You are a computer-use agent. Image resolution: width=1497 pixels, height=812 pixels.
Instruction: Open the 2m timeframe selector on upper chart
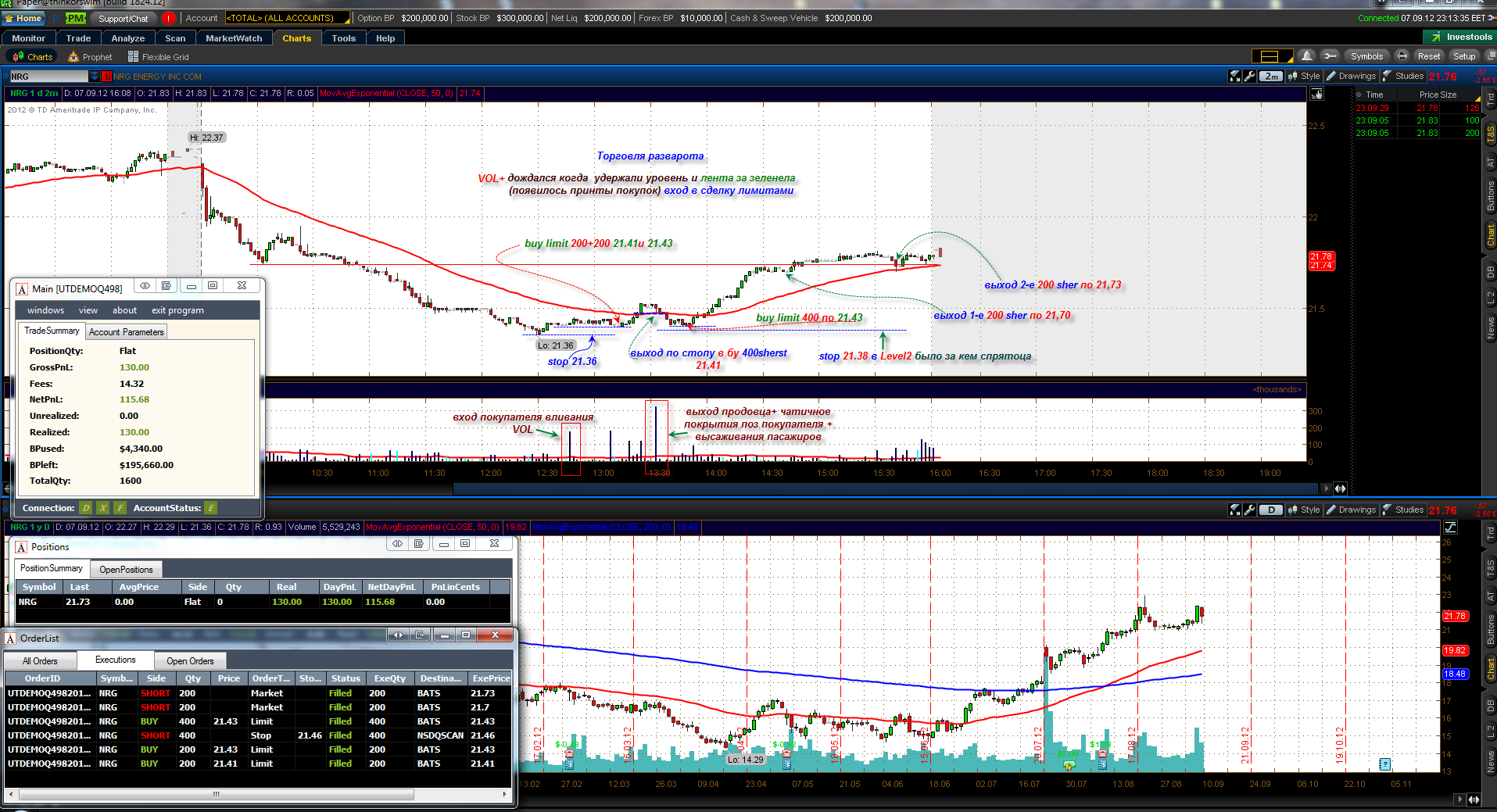[x=1272, y=76]
